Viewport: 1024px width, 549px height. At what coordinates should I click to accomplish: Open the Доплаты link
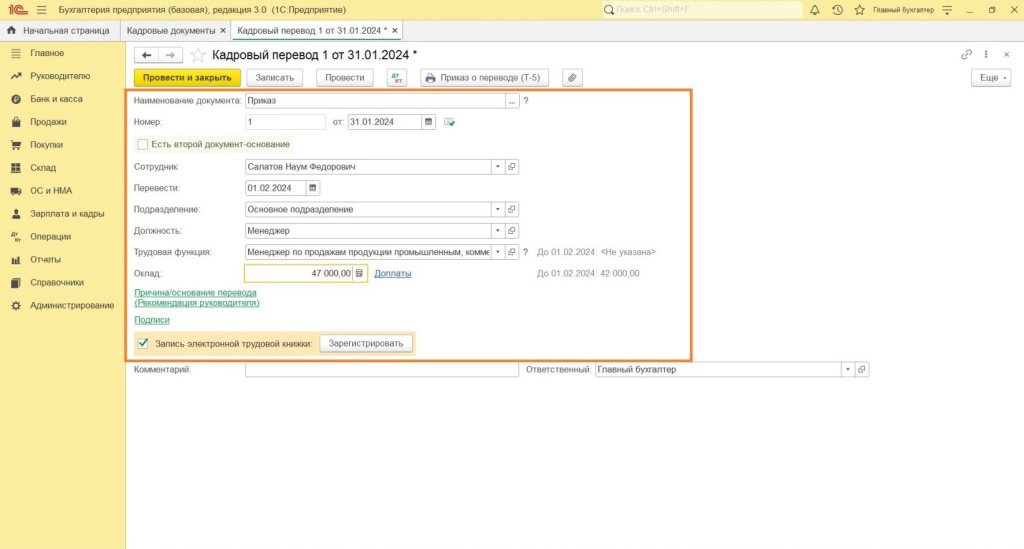coord(393,273)
